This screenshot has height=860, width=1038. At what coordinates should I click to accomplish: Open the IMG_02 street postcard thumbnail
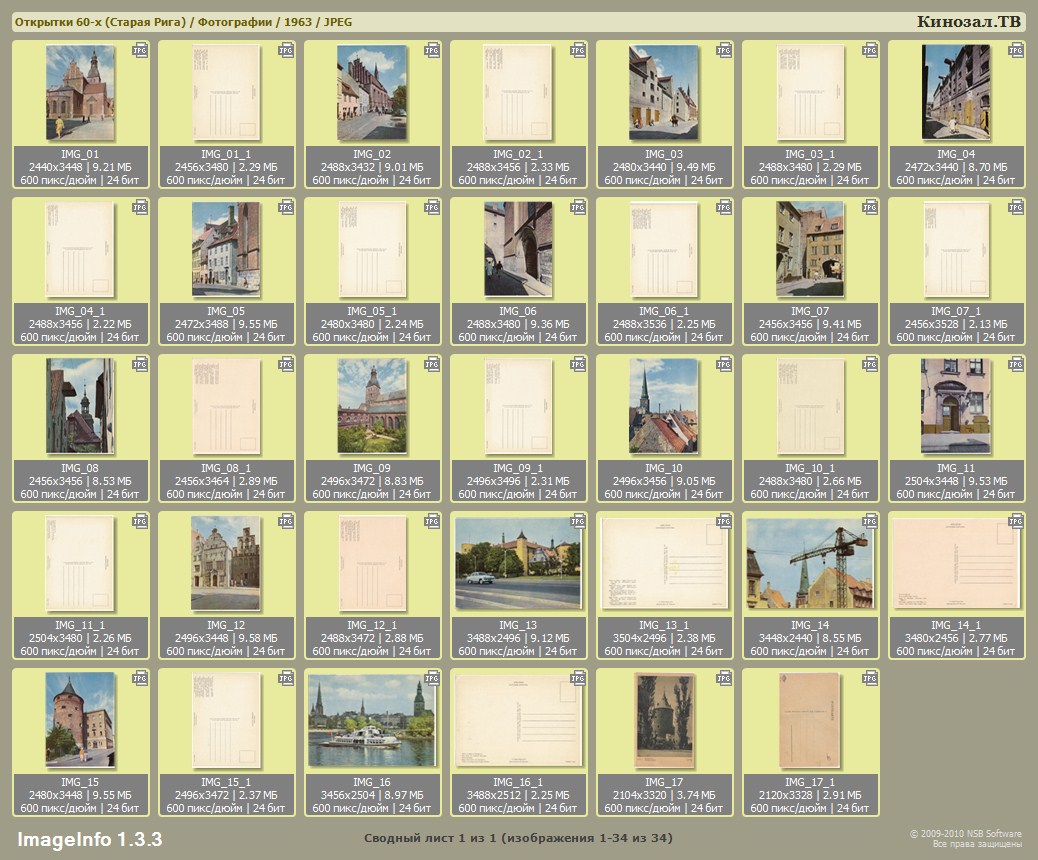(x=373, y=93)
